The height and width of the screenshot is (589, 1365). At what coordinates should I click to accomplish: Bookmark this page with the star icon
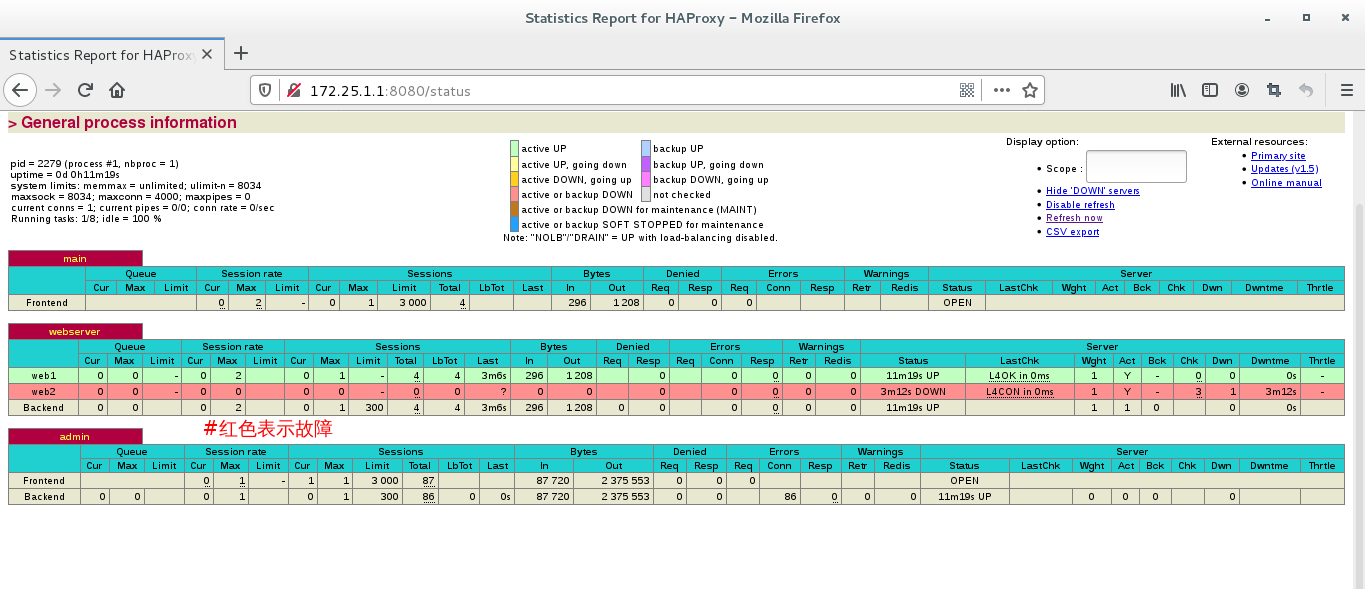[x=1030, y=90]
